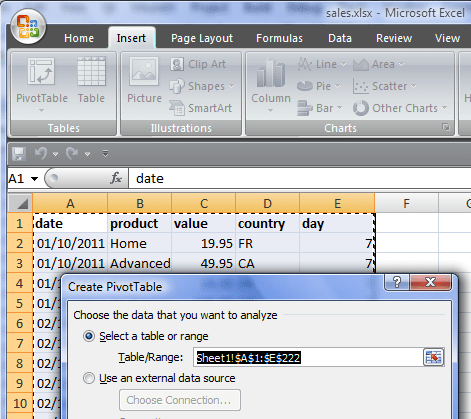Click cell containing product header

pos(139,223)
